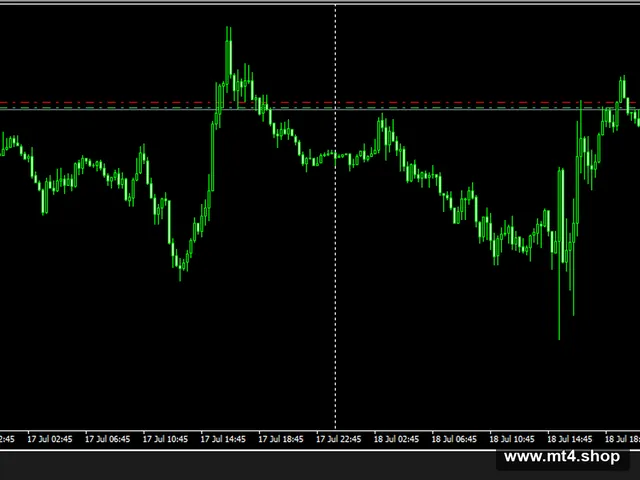
Task: Click the 17 Jul 06:45 time label
Action: [x=107, y=439]
